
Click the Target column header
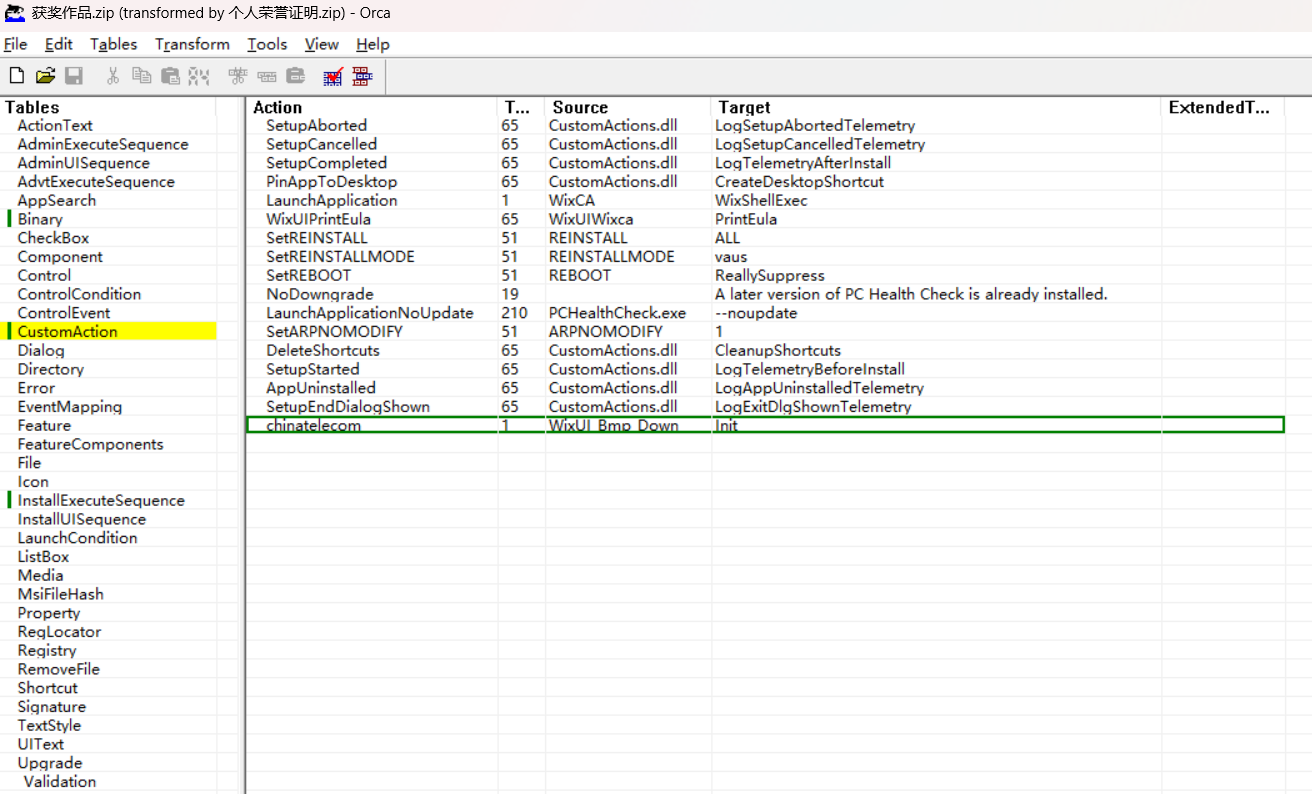[x=744, y=107]
